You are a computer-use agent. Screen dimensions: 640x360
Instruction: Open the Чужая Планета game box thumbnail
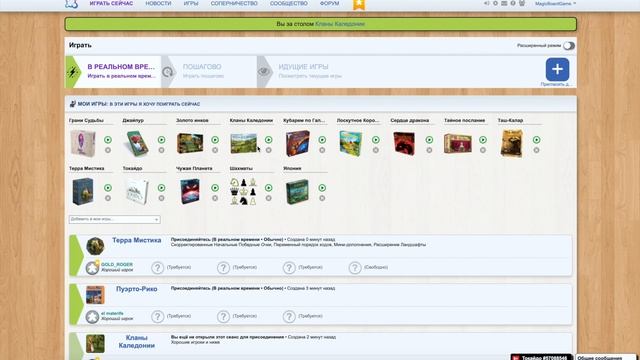[x=190, y=191]
